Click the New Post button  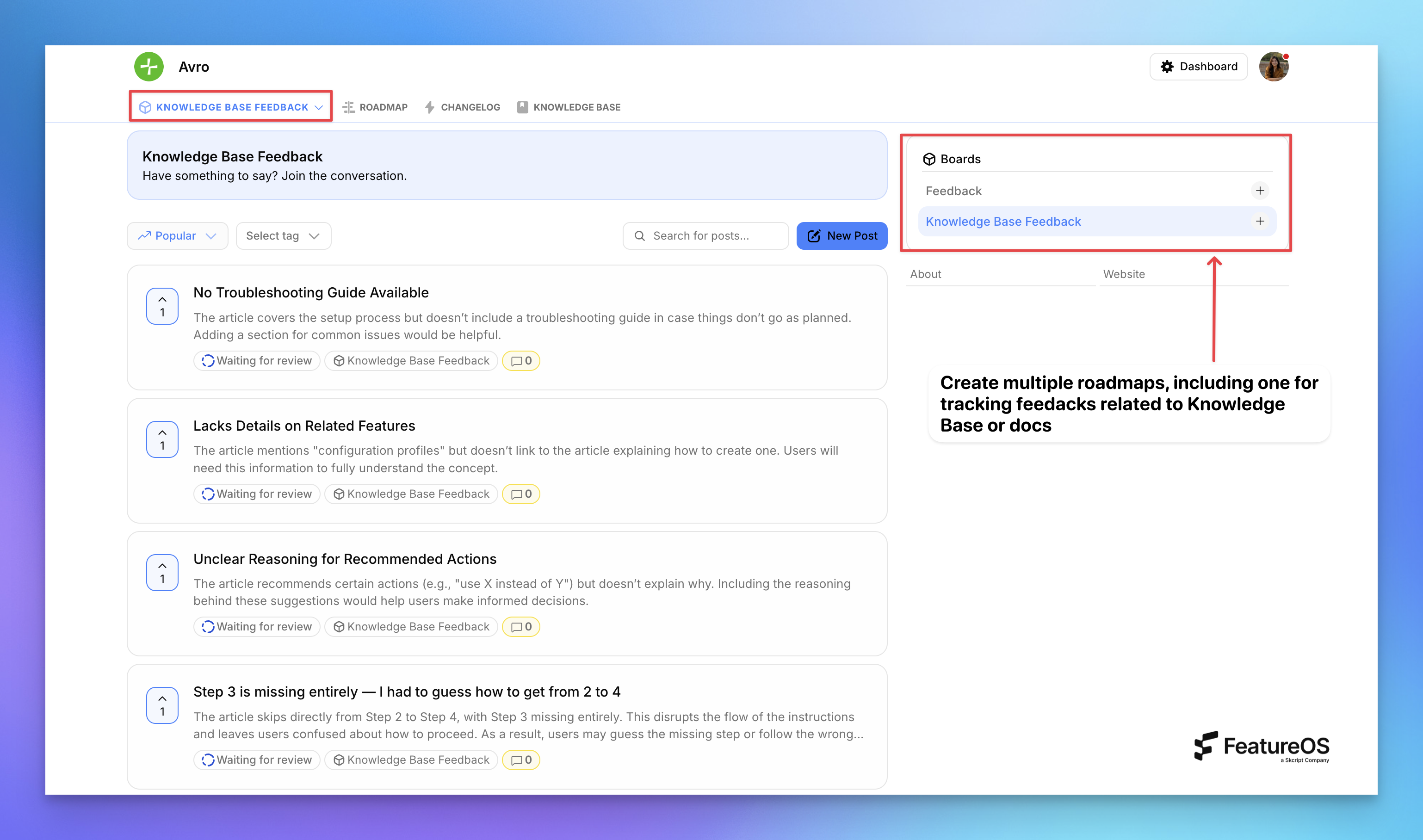point(841,235)
